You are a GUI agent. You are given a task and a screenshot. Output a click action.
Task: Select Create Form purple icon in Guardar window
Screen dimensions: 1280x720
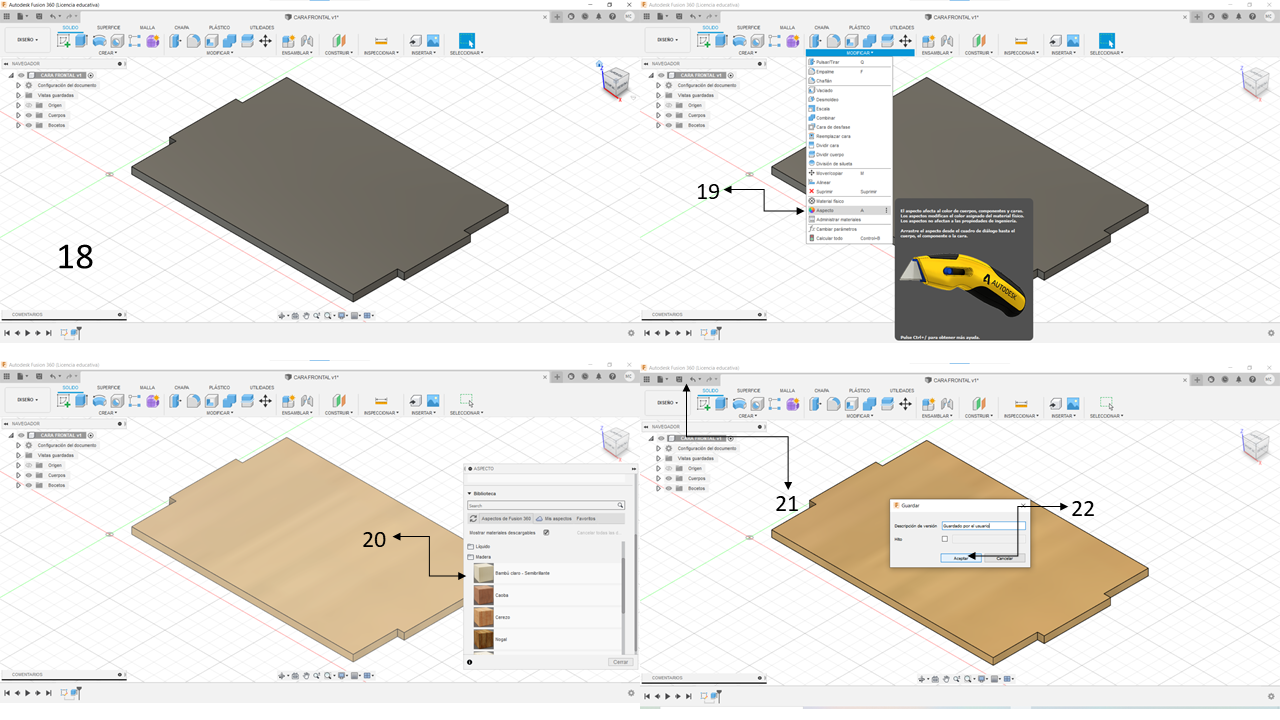[793, 403]
